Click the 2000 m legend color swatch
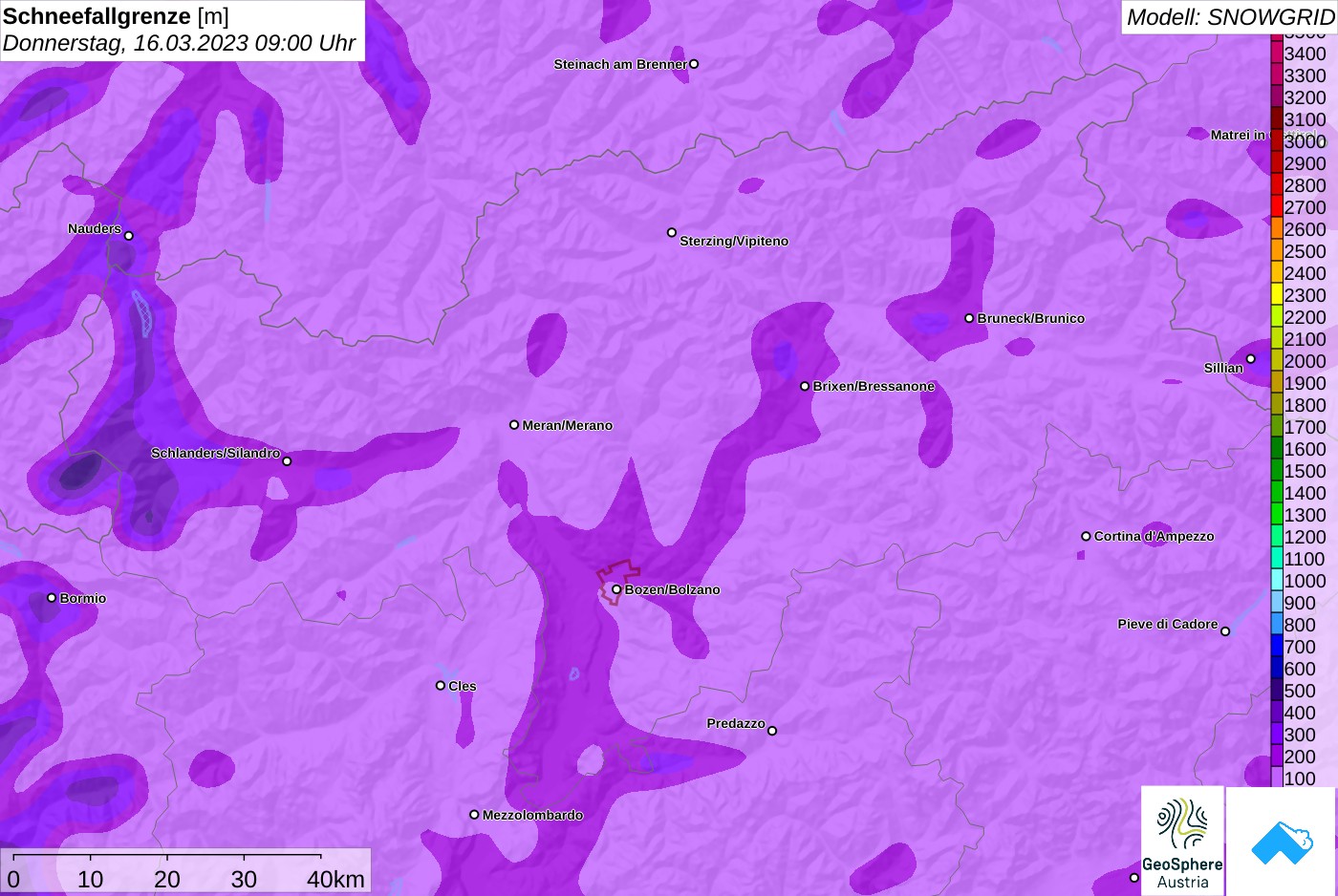1338x896 pixels. pyautogui.click(x=1277, y=360)
